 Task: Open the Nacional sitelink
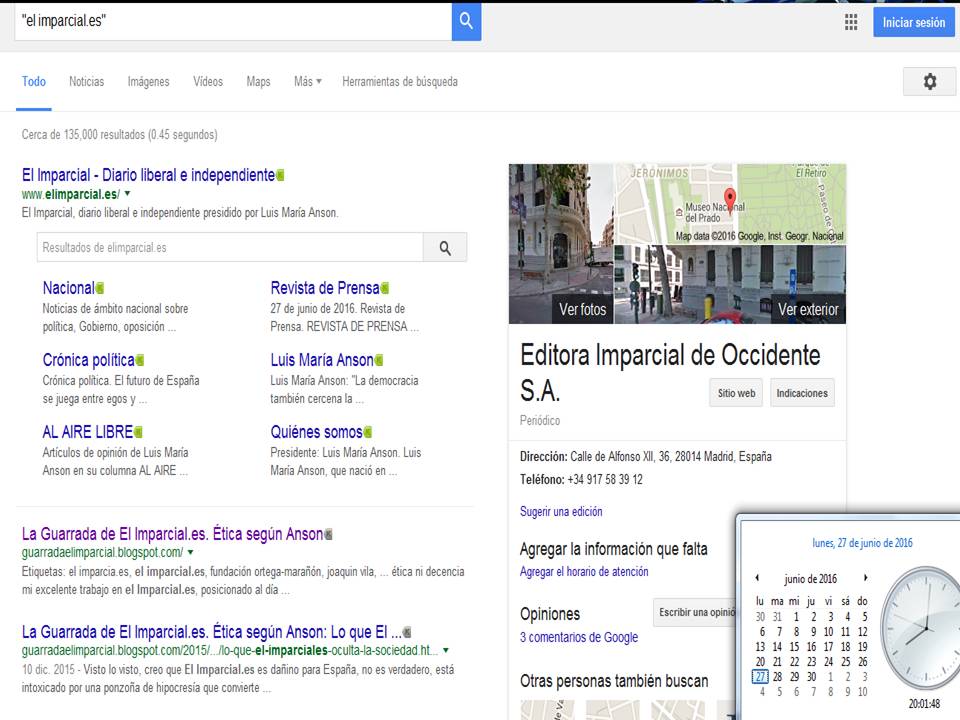tap(69, 288)
